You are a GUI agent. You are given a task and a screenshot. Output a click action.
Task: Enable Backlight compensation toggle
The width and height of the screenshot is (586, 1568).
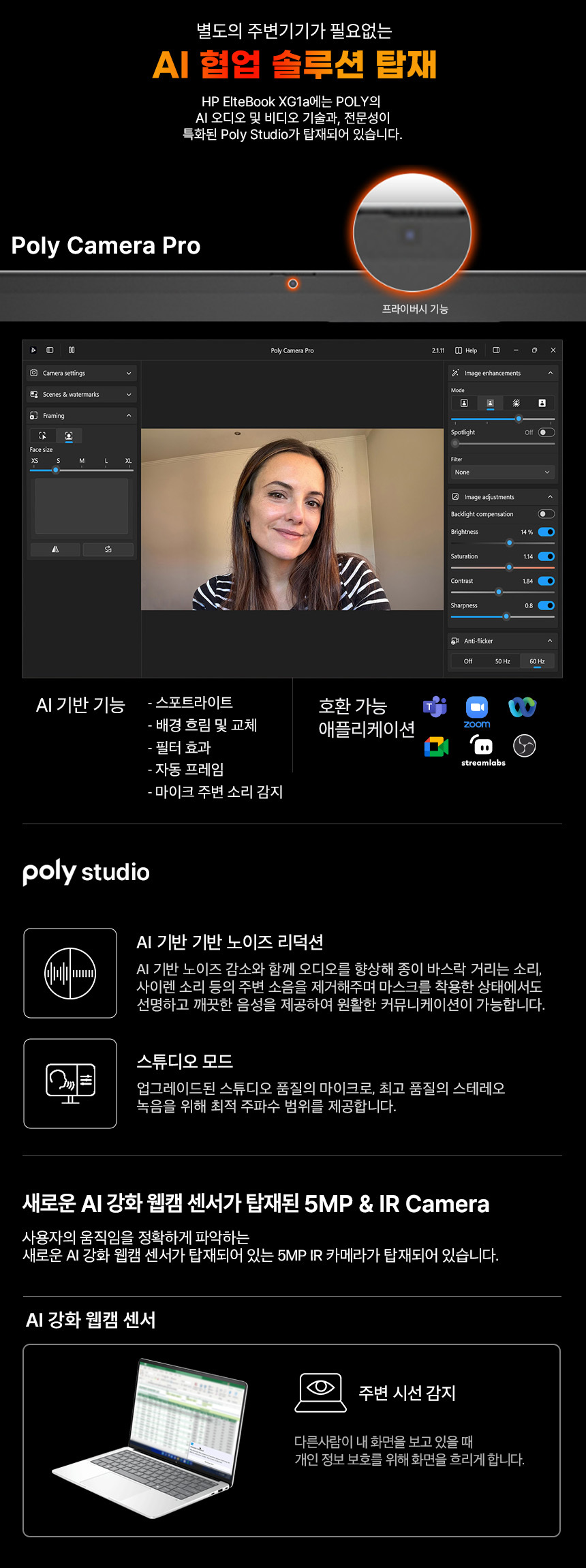546,514
